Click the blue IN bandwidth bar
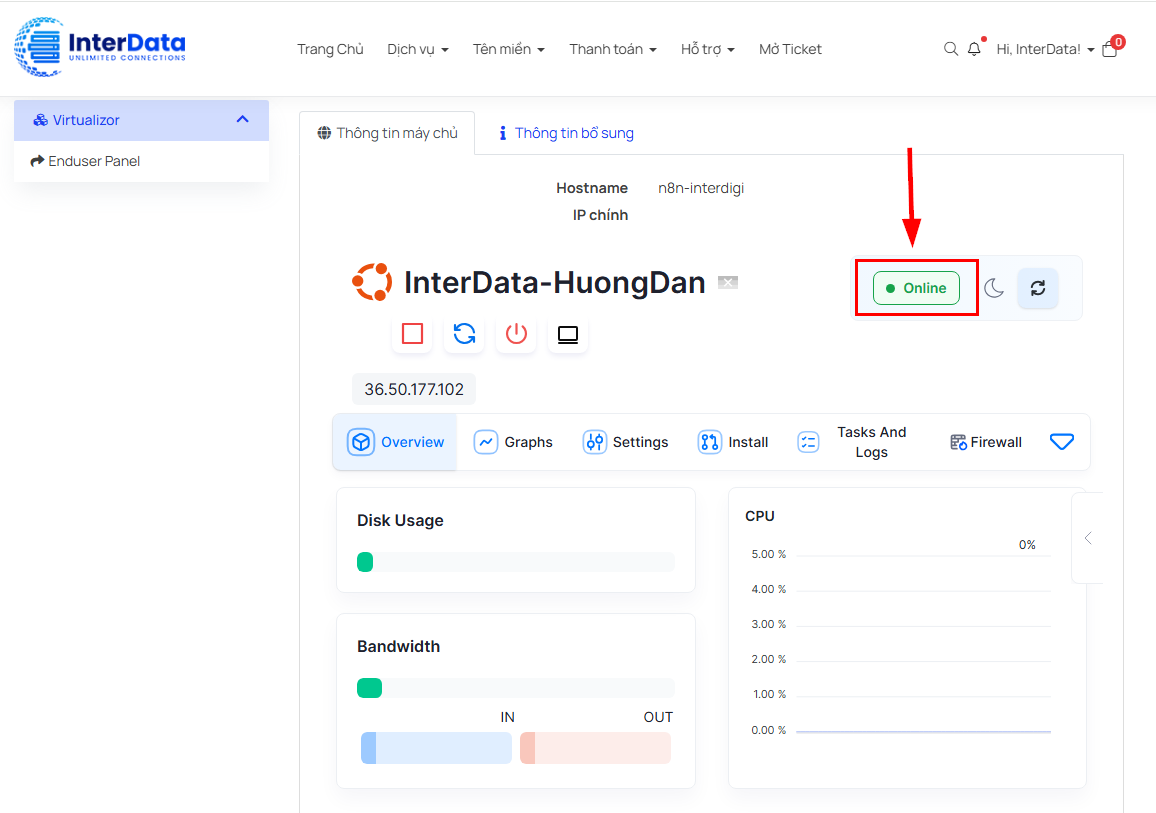 436,747
